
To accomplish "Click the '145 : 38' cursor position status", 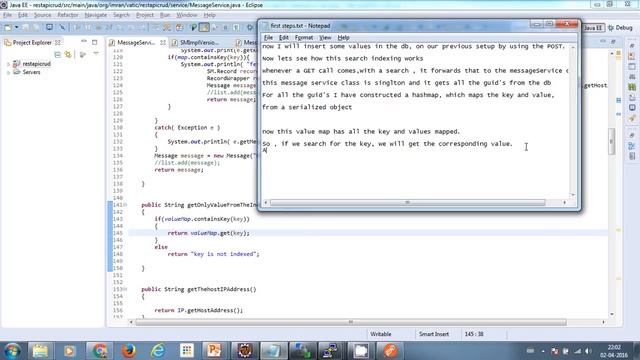I will pos(474,334).
